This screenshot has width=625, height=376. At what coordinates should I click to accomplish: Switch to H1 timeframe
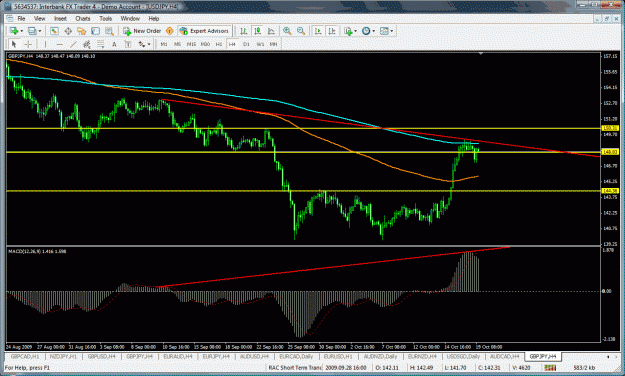pos(219,44)
